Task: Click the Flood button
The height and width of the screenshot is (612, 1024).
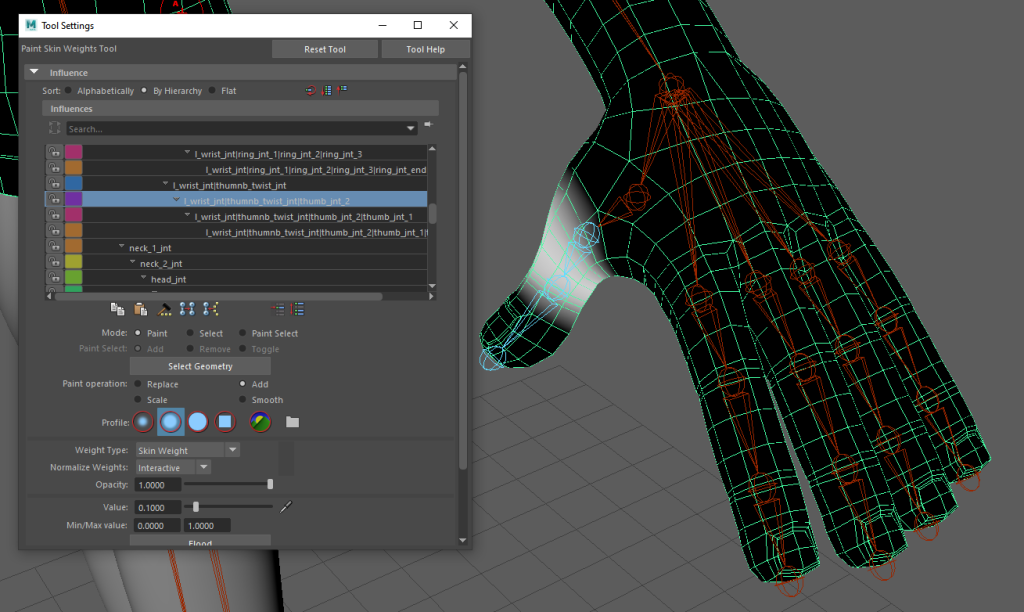Action: pyautogui.click(x=200, y=541)
